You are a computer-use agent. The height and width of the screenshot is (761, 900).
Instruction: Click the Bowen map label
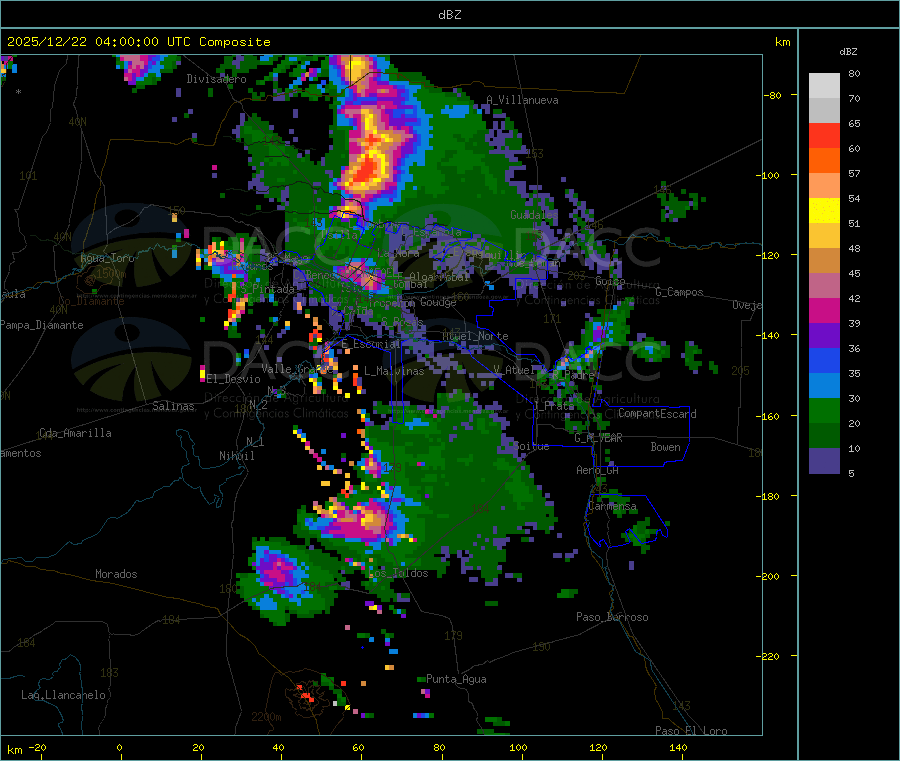[665, 446]
